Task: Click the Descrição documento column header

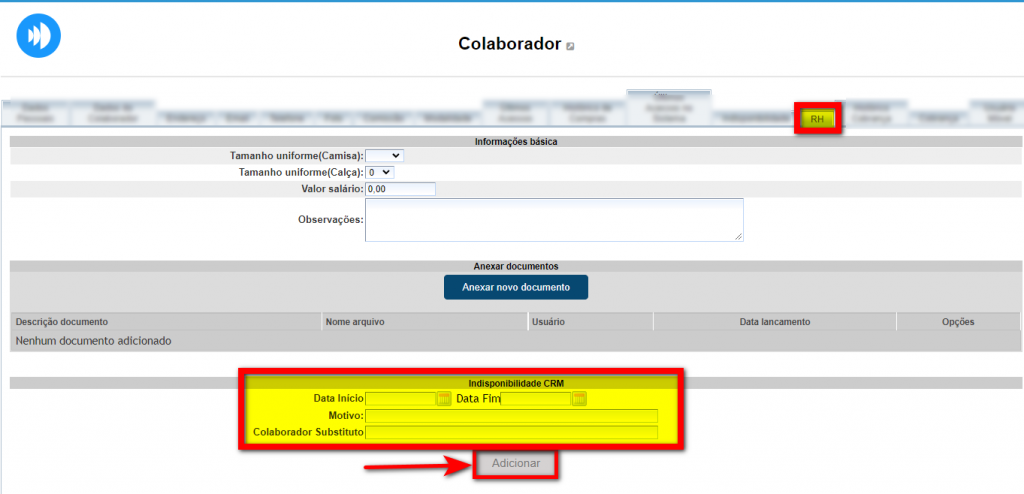Action: [62, 322]
